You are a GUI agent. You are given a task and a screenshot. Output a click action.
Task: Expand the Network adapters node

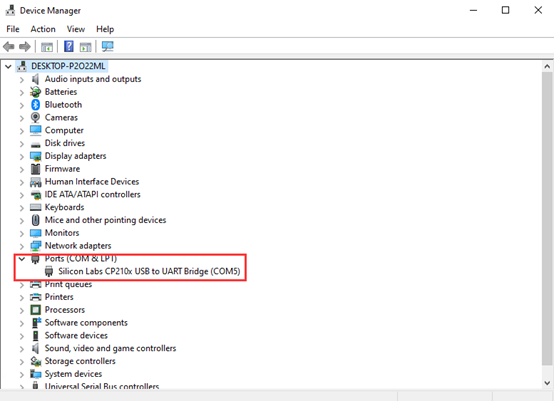[x=22, y=246]
